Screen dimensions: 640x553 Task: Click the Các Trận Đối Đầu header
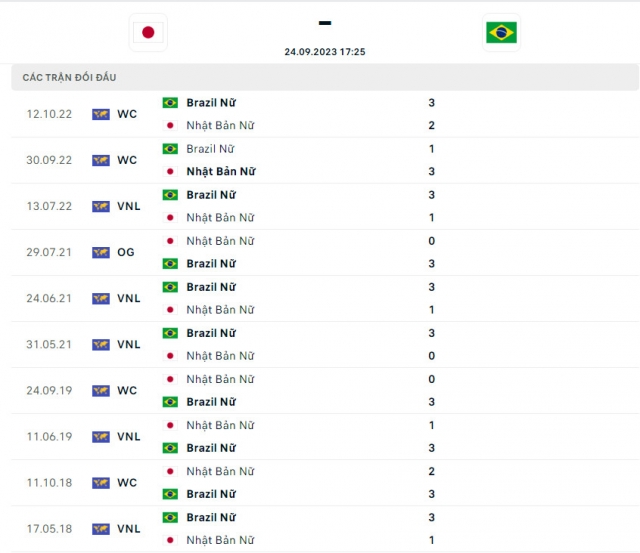click(69, 78)
